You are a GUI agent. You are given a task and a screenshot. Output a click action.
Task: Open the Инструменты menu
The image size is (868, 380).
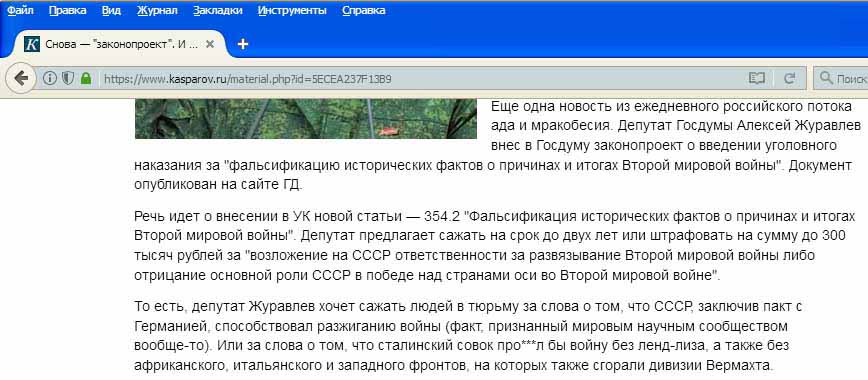pyautogui.click(x=292, y=11)
